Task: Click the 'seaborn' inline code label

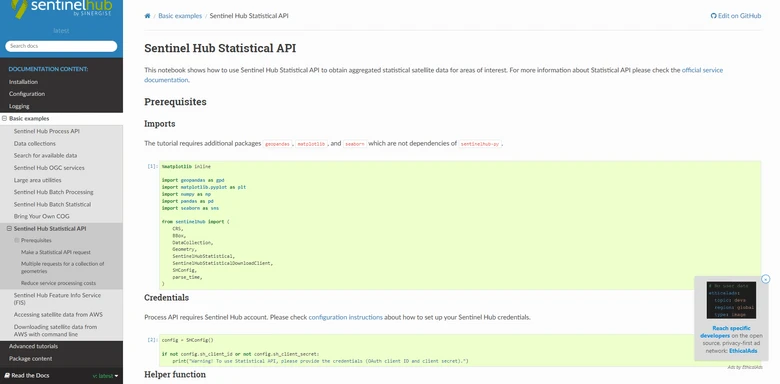Action: point(355,144)
